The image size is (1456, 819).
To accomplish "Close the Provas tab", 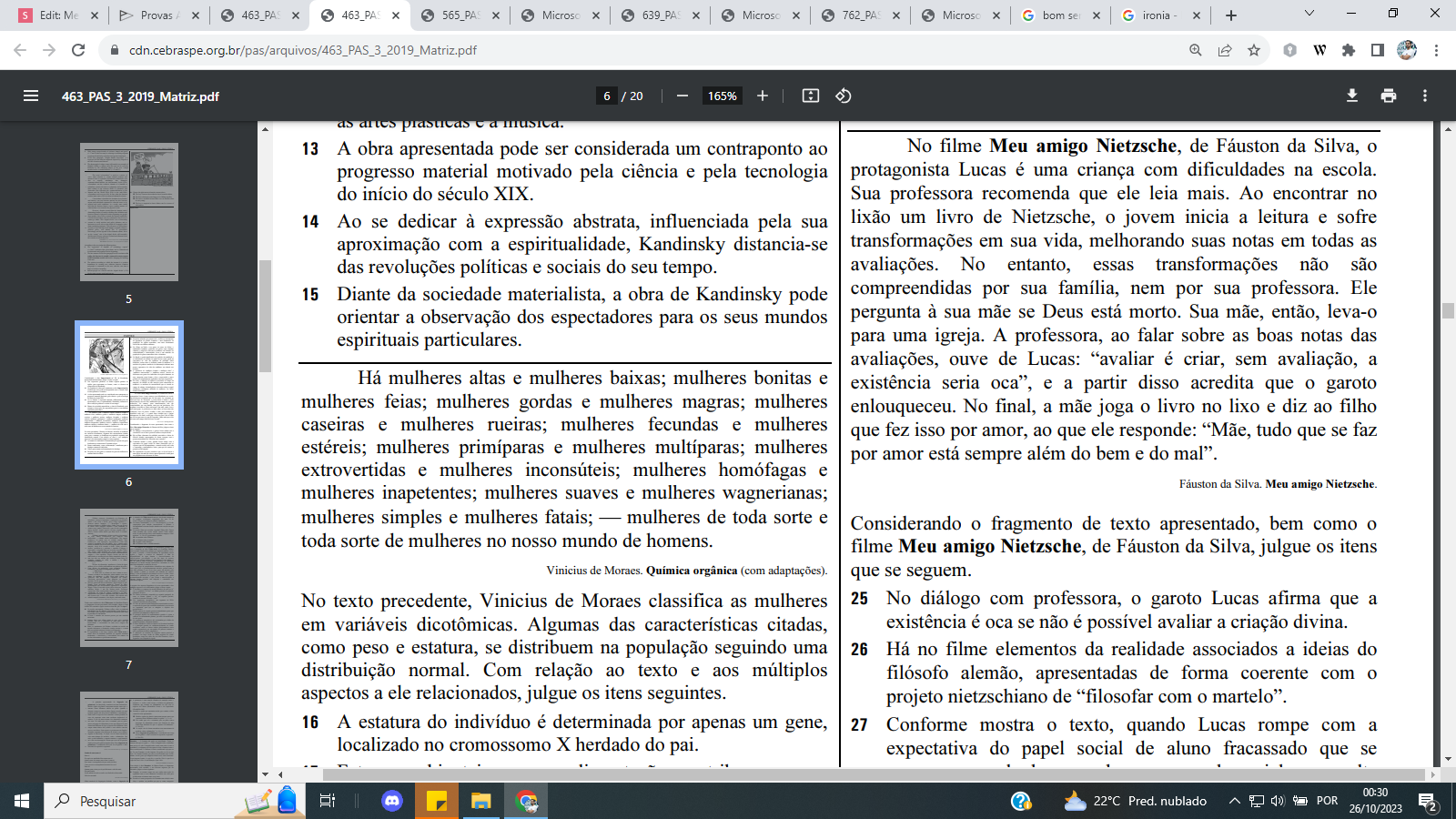I will coord(195,15).
